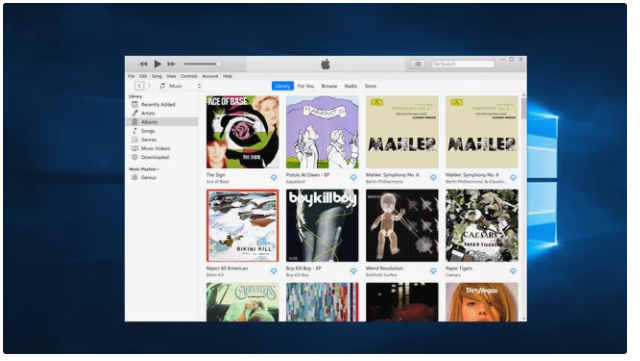Open the Weird Revolution album cover
This screenshot has width=640, height=361.
tap(402, 225)
